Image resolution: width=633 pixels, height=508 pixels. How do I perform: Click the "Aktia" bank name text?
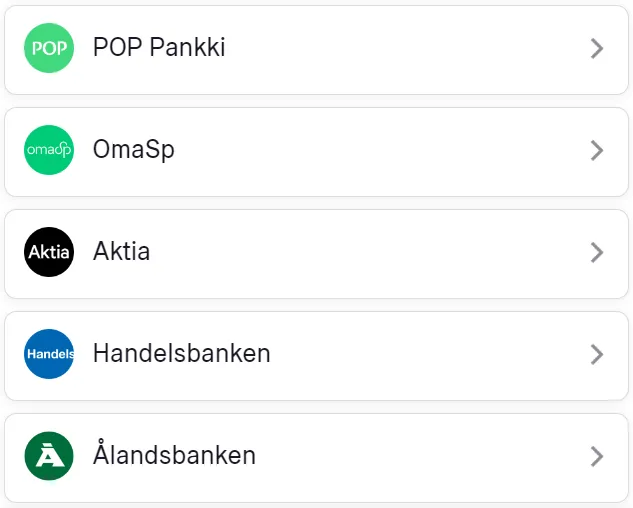click(x=121, y=252)
